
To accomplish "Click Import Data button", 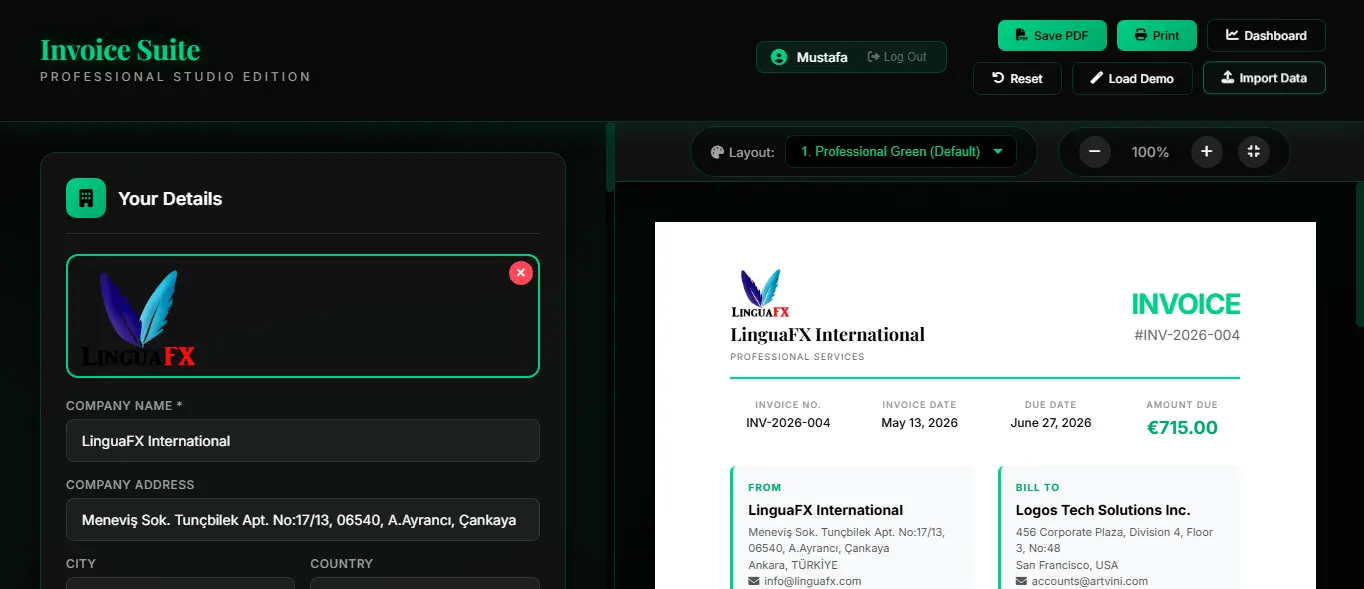I will coord(1264,78).
